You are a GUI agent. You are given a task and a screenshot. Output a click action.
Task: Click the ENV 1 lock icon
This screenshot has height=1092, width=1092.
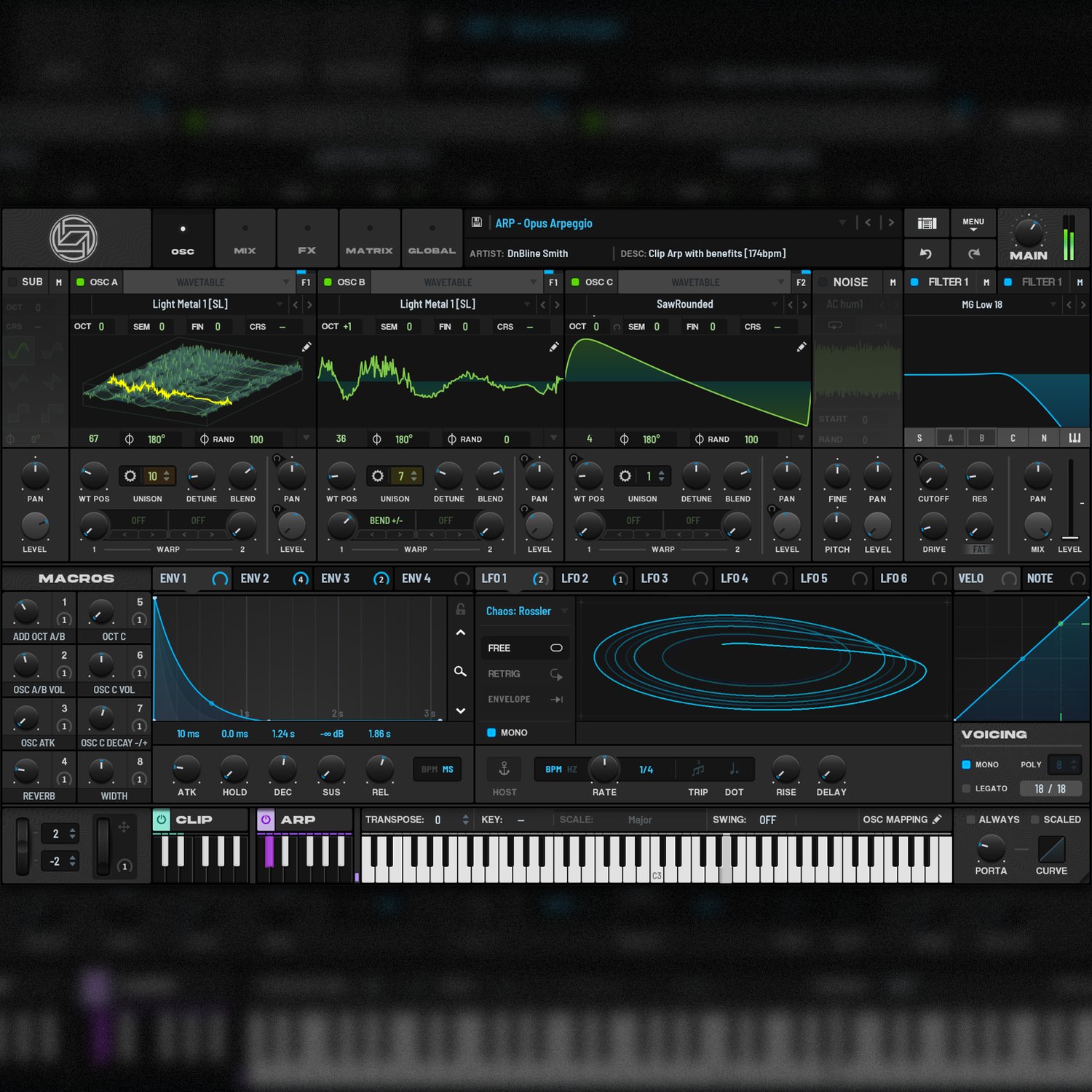(x=460, y=609)
